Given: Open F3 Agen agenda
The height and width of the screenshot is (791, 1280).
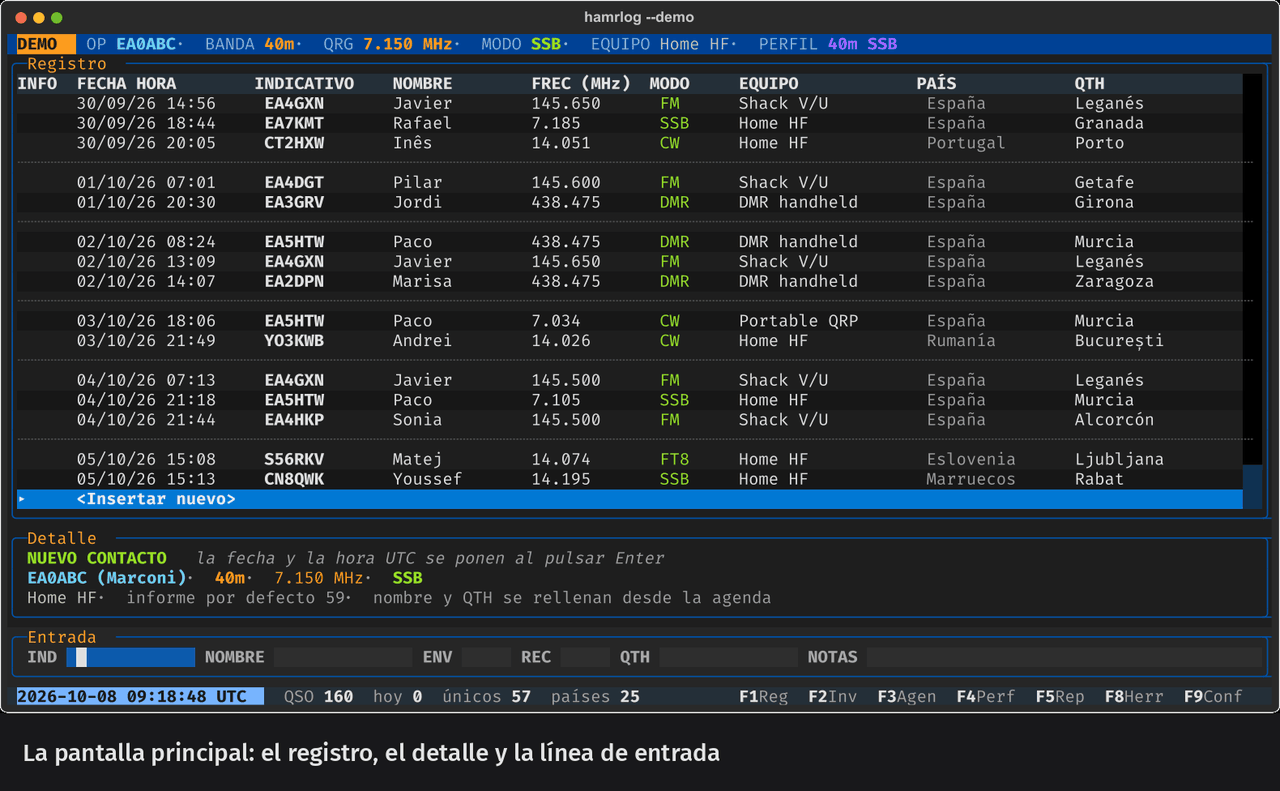Looking at the screenshot, I should pyautogui.click(x=906, y=696).
